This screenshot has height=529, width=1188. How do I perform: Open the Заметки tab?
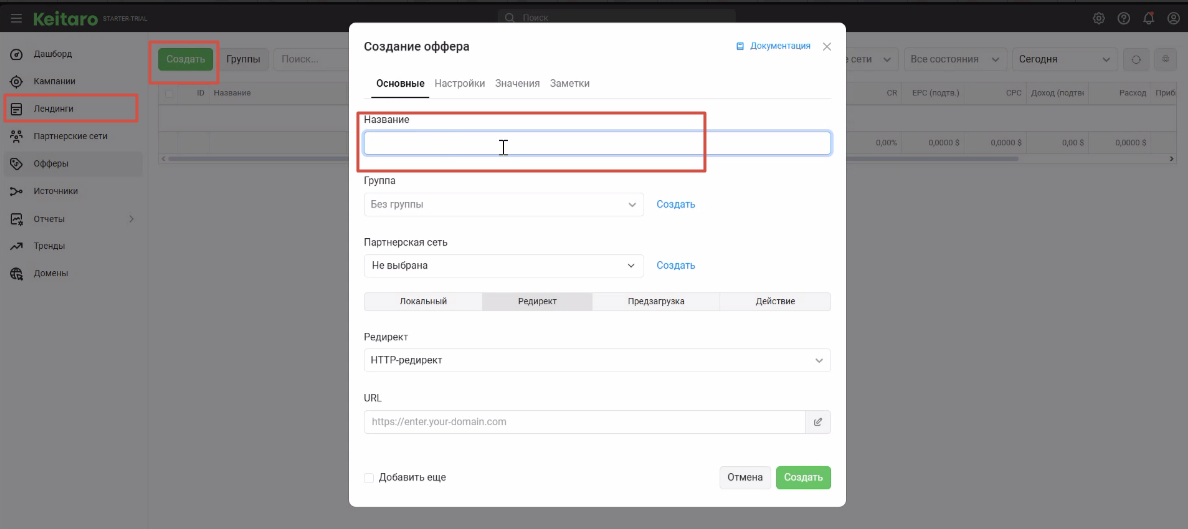pyautogui.click(x=570, y=84)
